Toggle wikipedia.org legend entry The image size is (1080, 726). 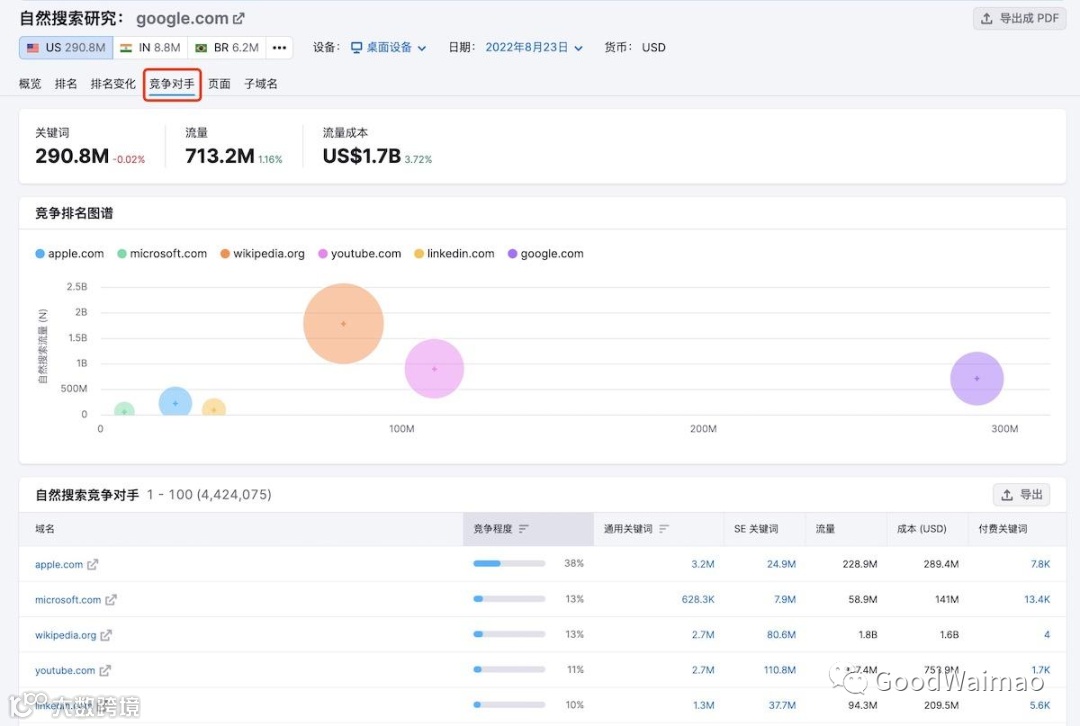(262, 253)
